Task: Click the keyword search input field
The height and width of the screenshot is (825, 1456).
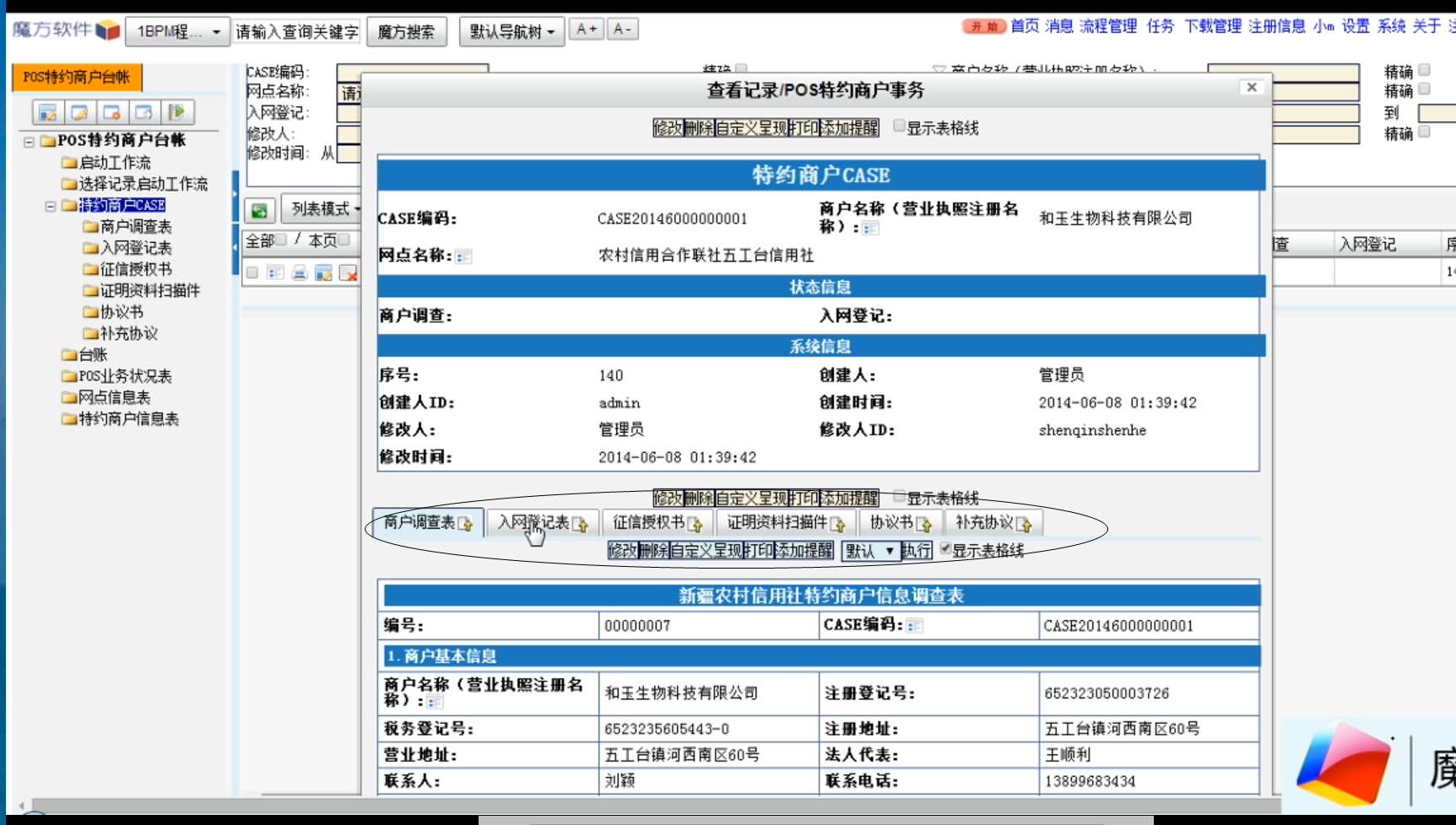Action: (296, 32)
